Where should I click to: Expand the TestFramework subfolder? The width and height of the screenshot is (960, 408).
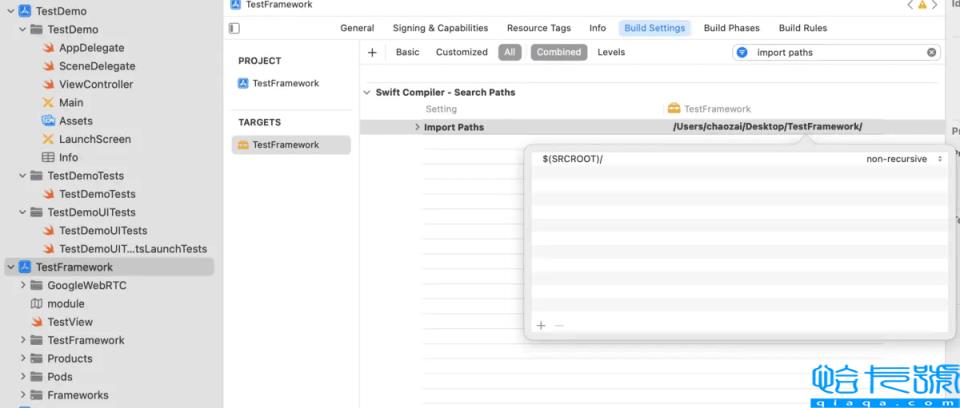23,340
